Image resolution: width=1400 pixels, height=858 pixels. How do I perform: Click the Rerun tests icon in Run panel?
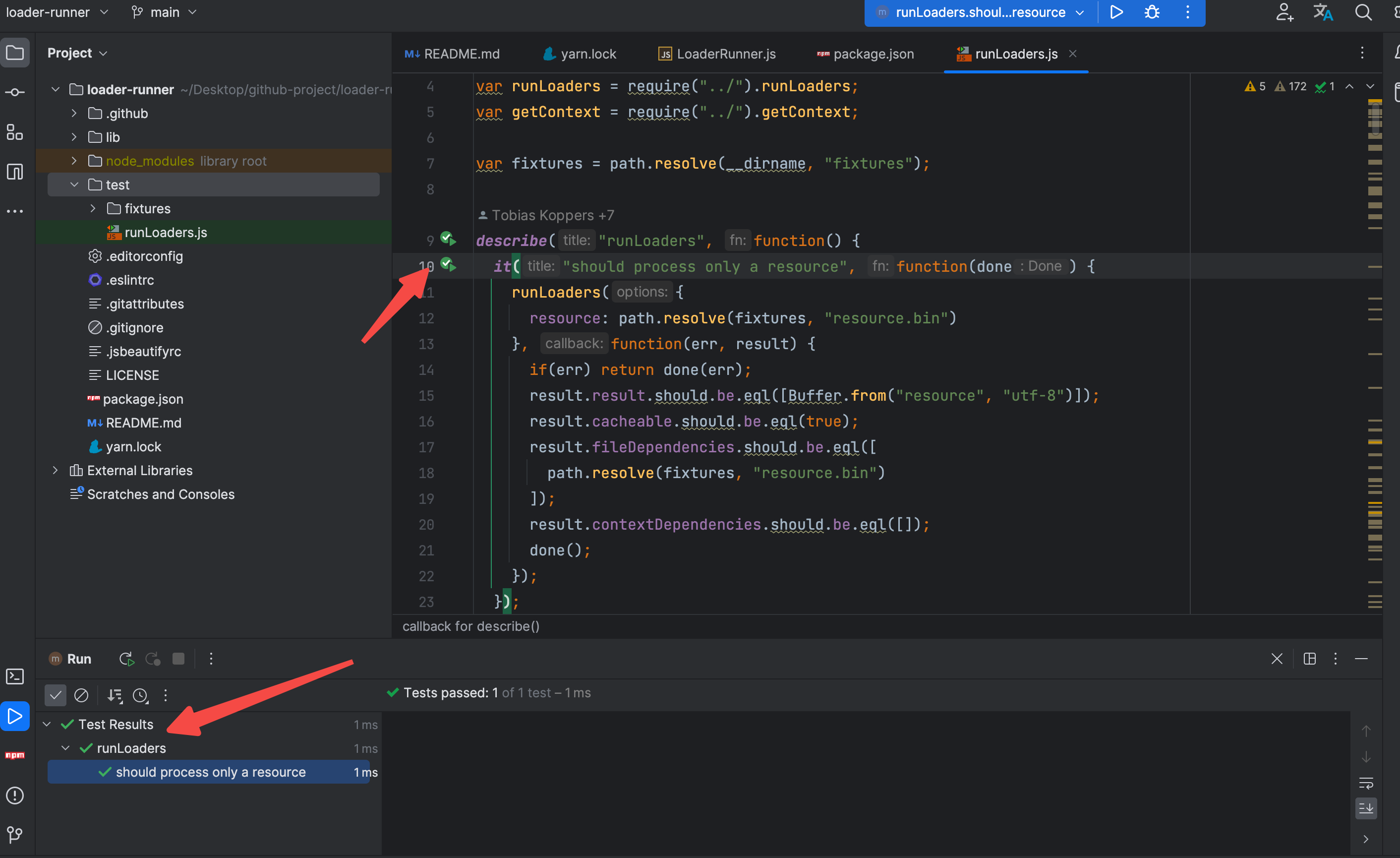coord(126,659)
